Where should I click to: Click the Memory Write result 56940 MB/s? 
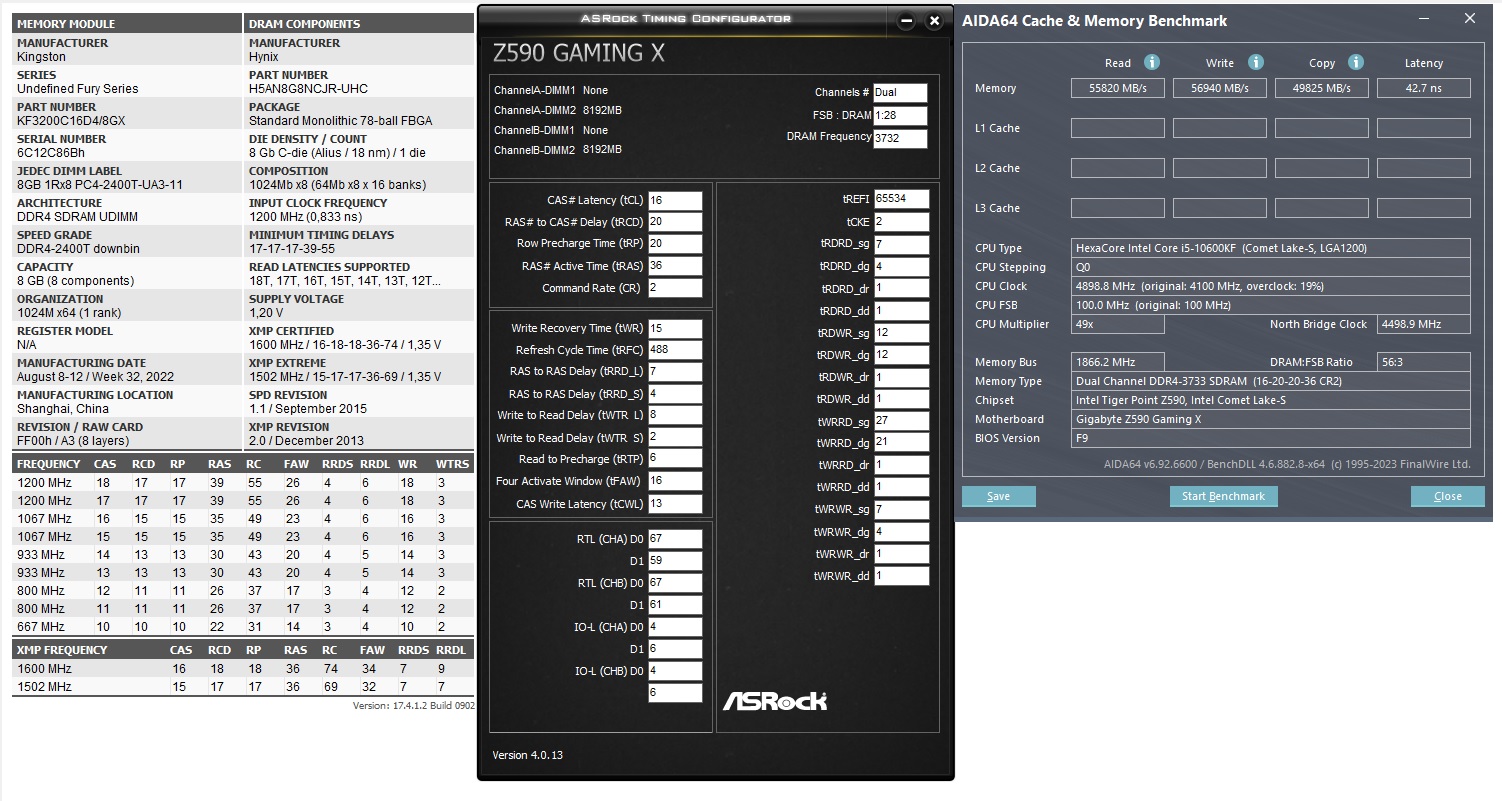click(1219, 88)
